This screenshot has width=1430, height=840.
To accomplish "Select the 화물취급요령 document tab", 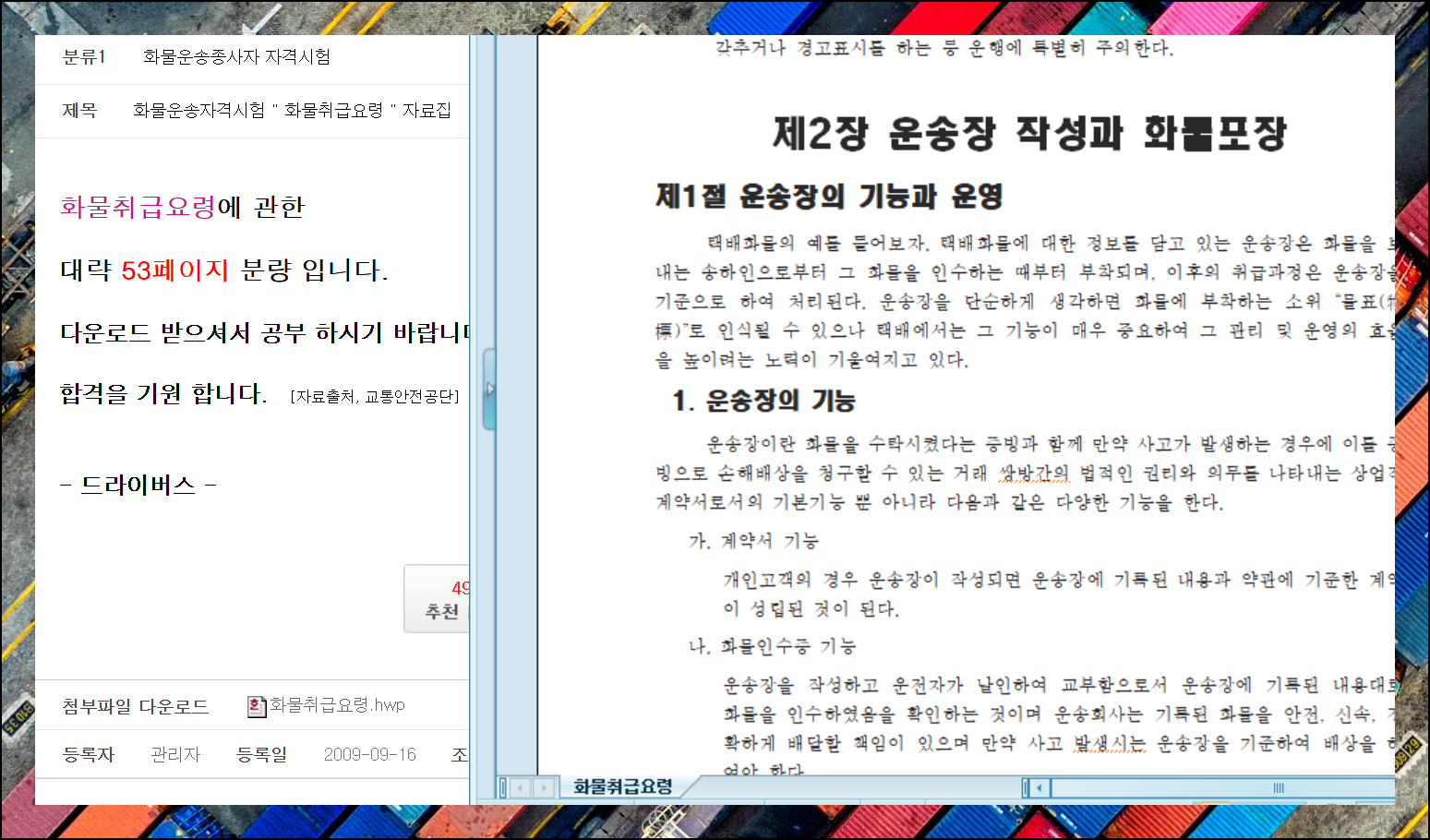I will click(x=622, y=786).
